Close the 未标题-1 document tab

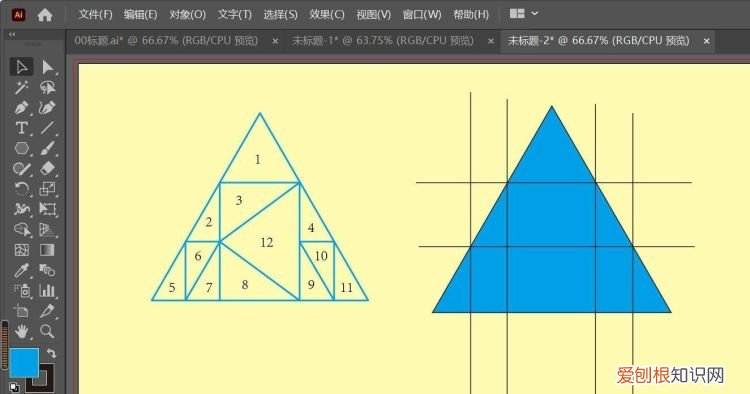(x=491, y=41)
